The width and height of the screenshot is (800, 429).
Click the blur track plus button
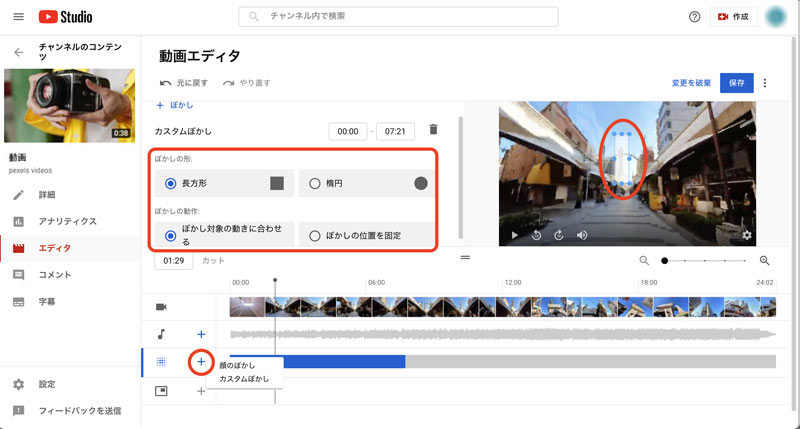click(x=201, y=362)
